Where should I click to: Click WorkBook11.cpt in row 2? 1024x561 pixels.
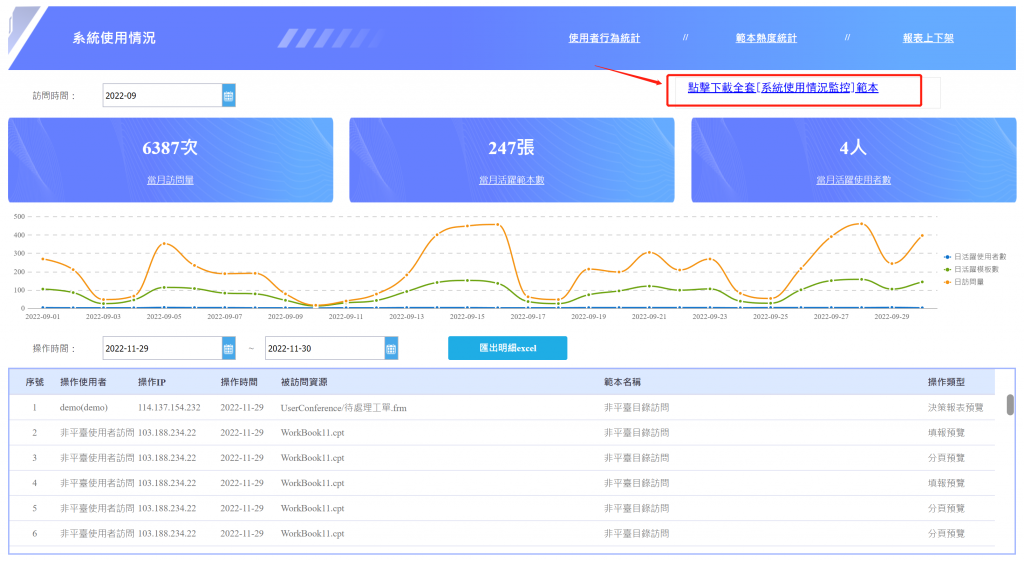(x=312, y=432)
